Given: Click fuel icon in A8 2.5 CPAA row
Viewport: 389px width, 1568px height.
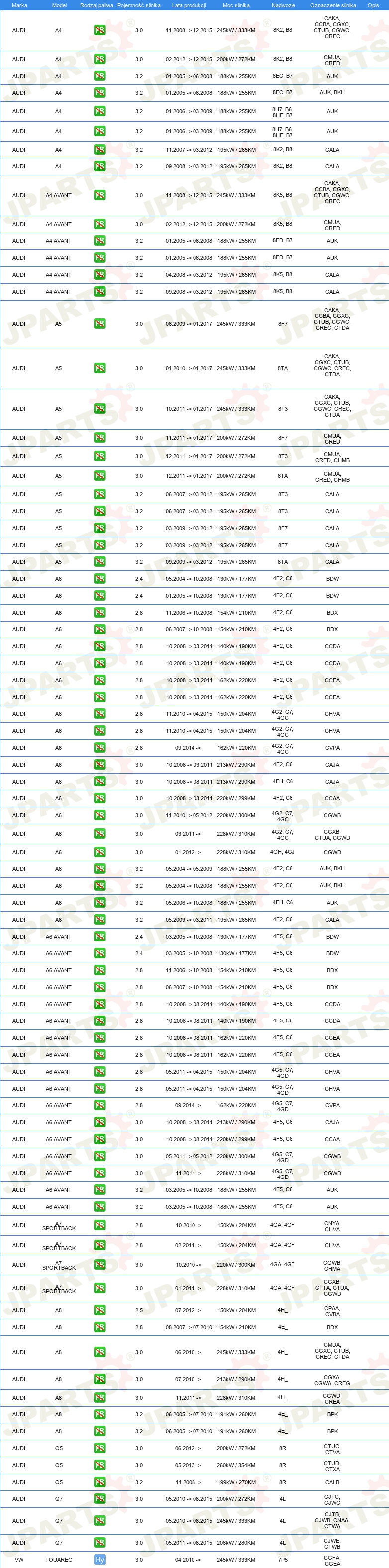Looking at the screenshot, I should (99, 1310).
